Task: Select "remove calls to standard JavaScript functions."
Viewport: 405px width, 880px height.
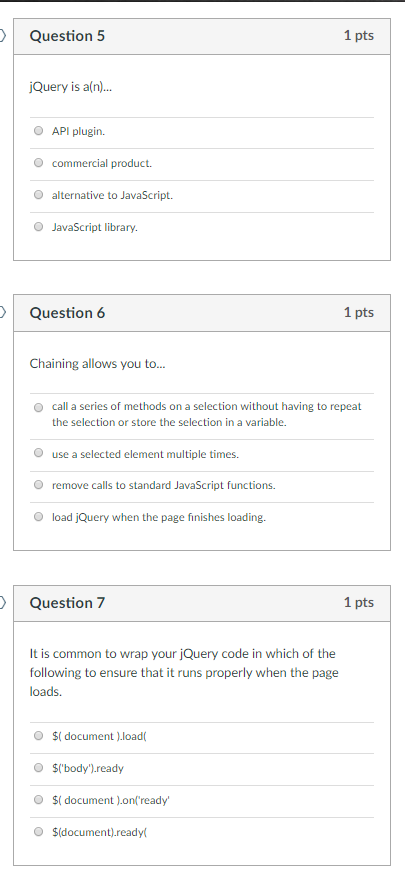Action: [x=38, y=484]
